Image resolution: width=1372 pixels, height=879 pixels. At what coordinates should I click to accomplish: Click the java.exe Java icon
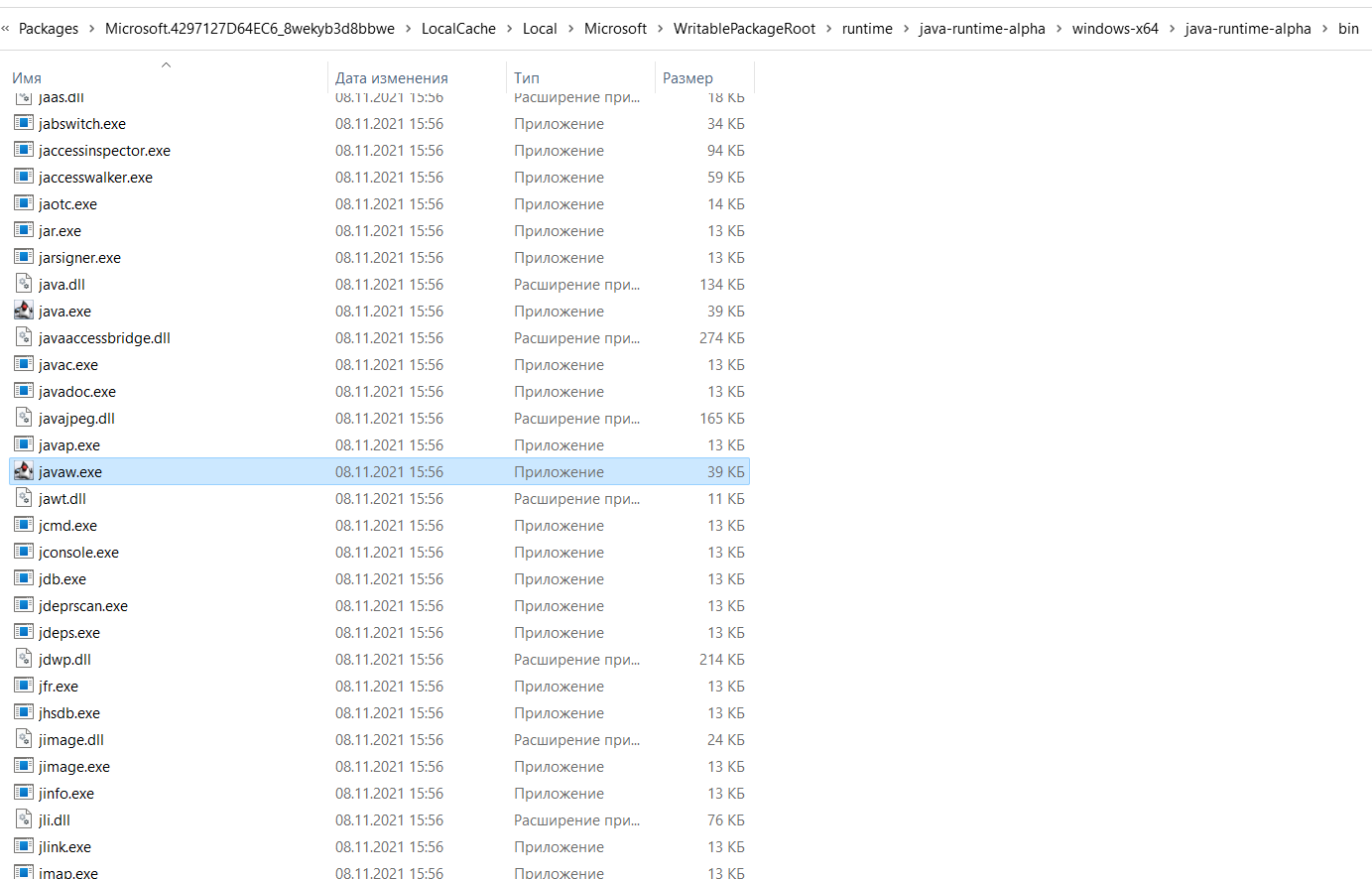(x=24, y=311)
